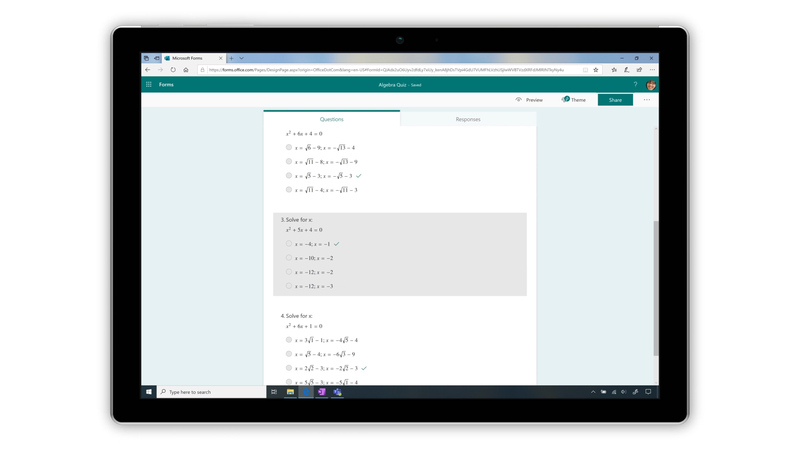The image size is (800, 450).
Task: Switch to the Questions tab
Action: point(331,119)
